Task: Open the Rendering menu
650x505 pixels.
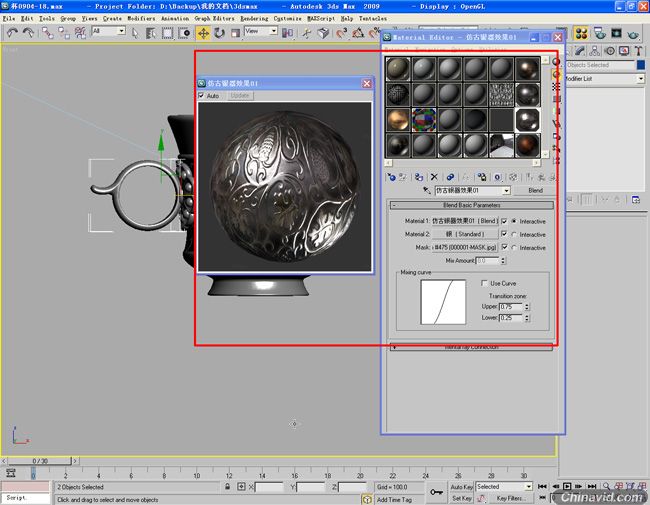Action: pos(254,19)
